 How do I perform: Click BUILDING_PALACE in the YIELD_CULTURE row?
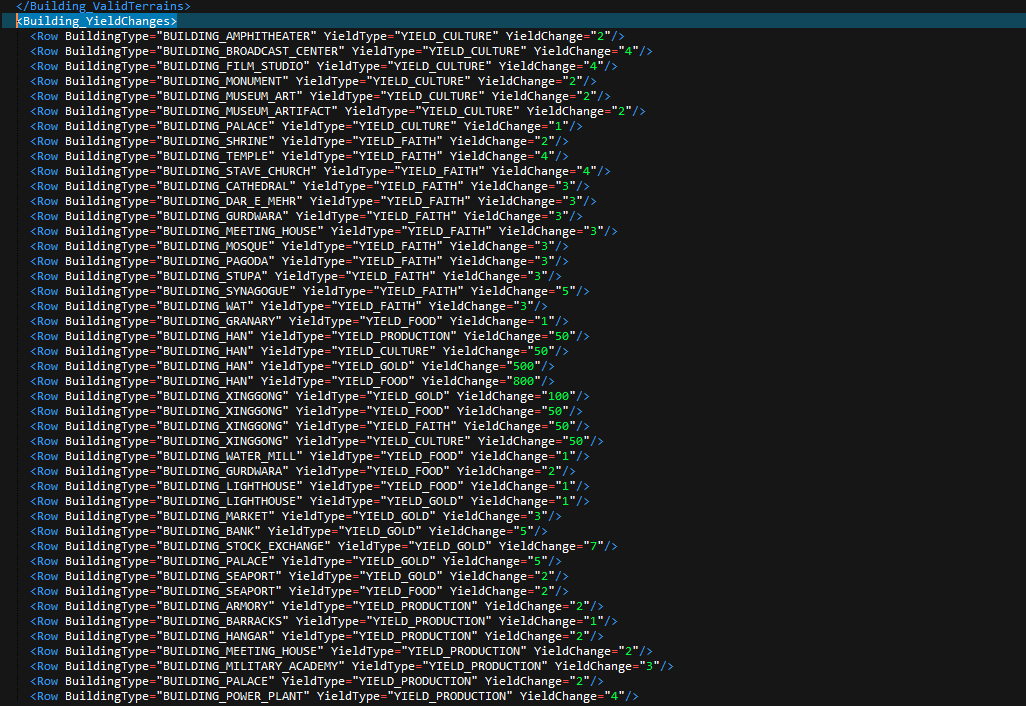(x=215, y=126)
